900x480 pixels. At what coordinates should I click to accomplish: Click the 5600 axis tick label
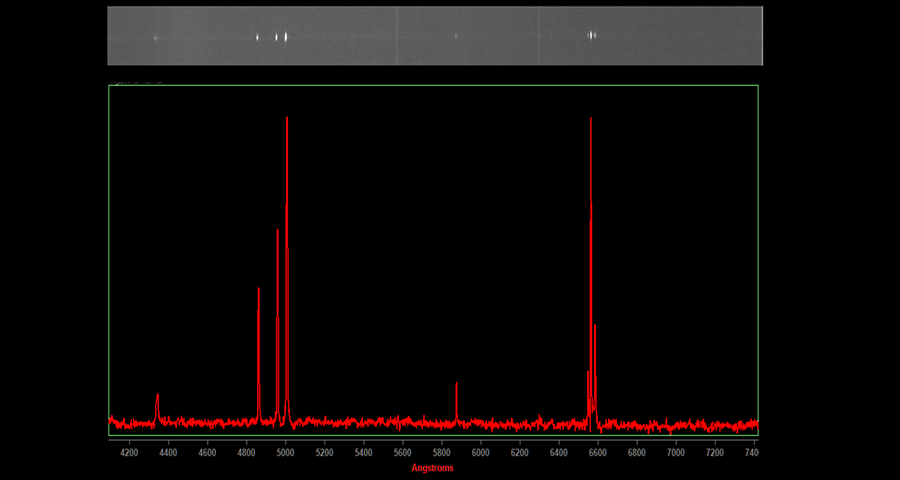402,452
